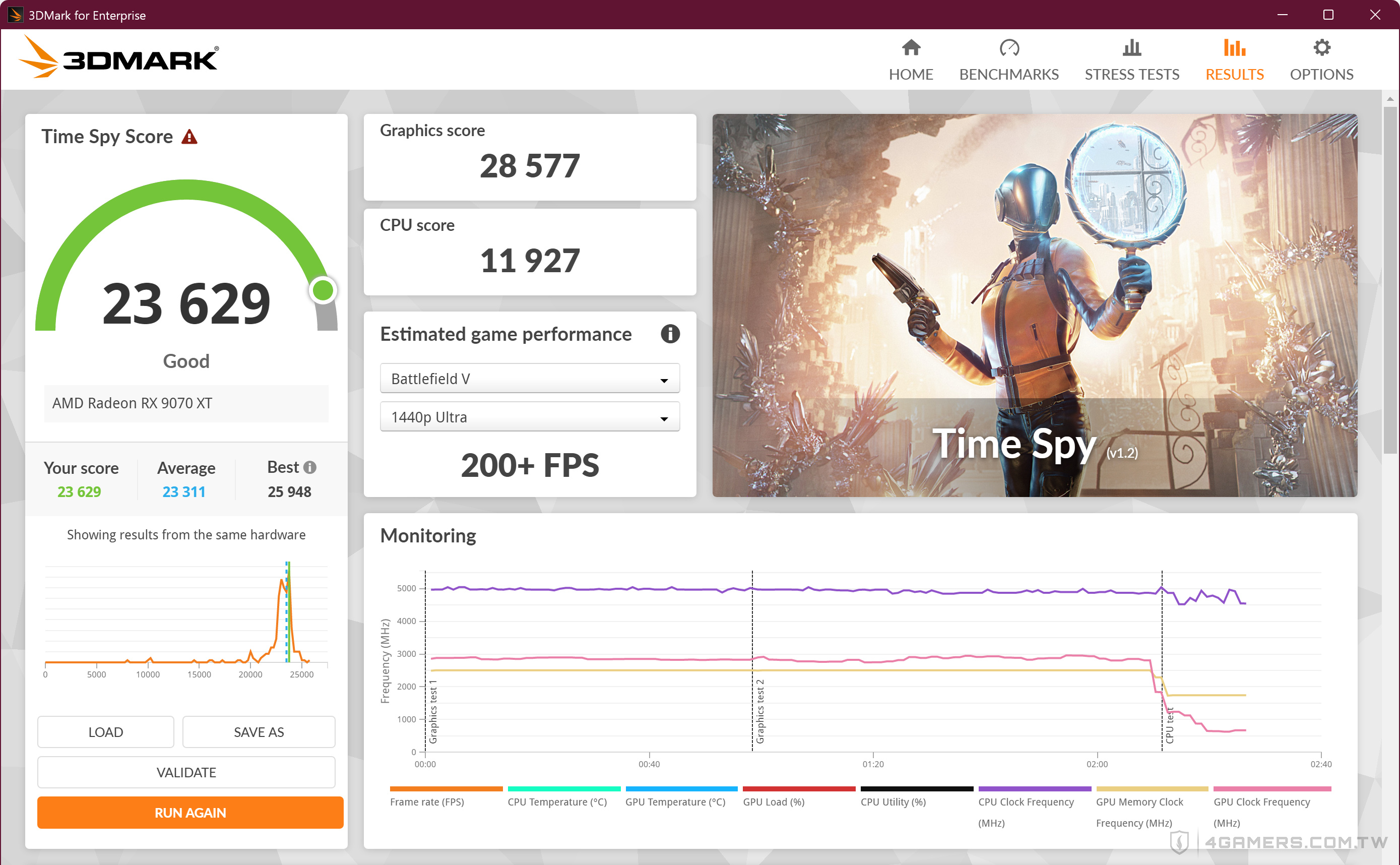This screenshot has height=865, width=1400.
Task: Click the Stress Tests bar chart icon
Action: coord(1131,47)
